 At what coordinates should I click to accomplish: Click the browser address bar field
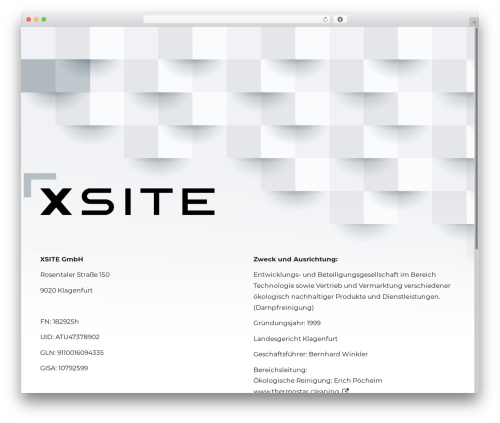click(236, 20)
